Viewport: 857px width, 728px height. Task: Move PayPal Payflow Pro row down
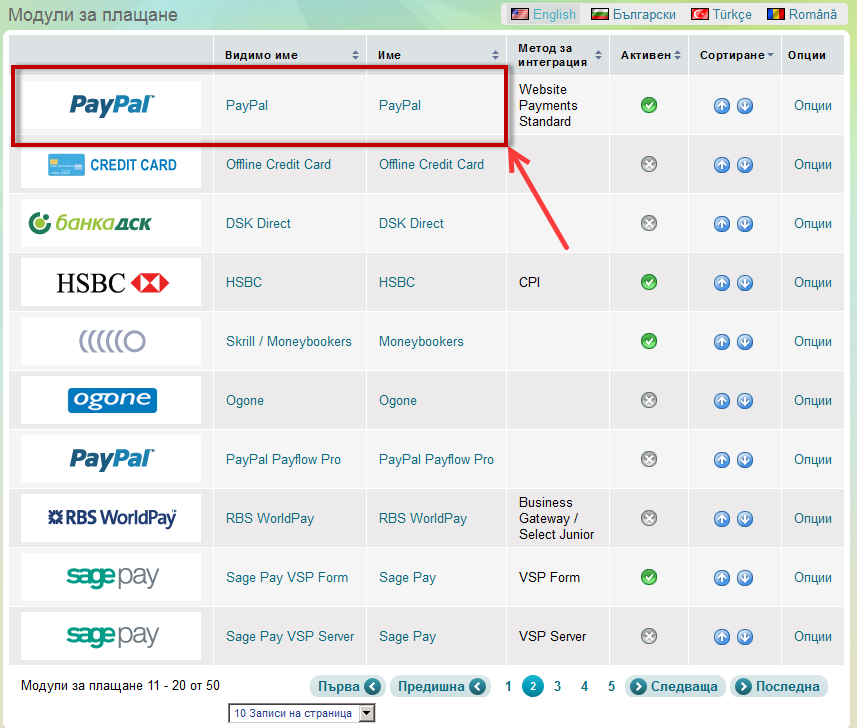(745, 460)
